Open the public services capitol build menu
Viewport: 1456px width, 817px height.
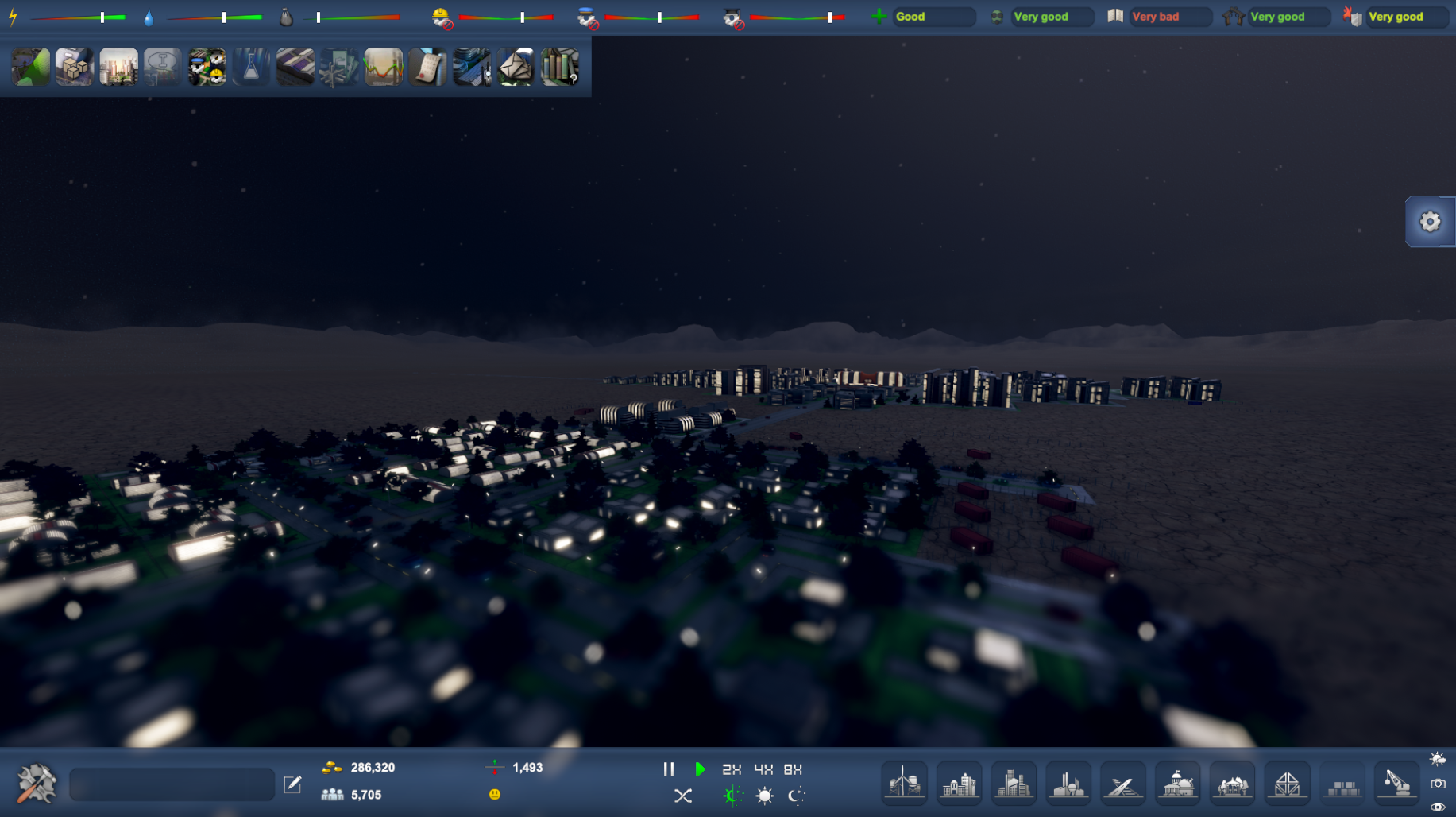[1178, 784]
